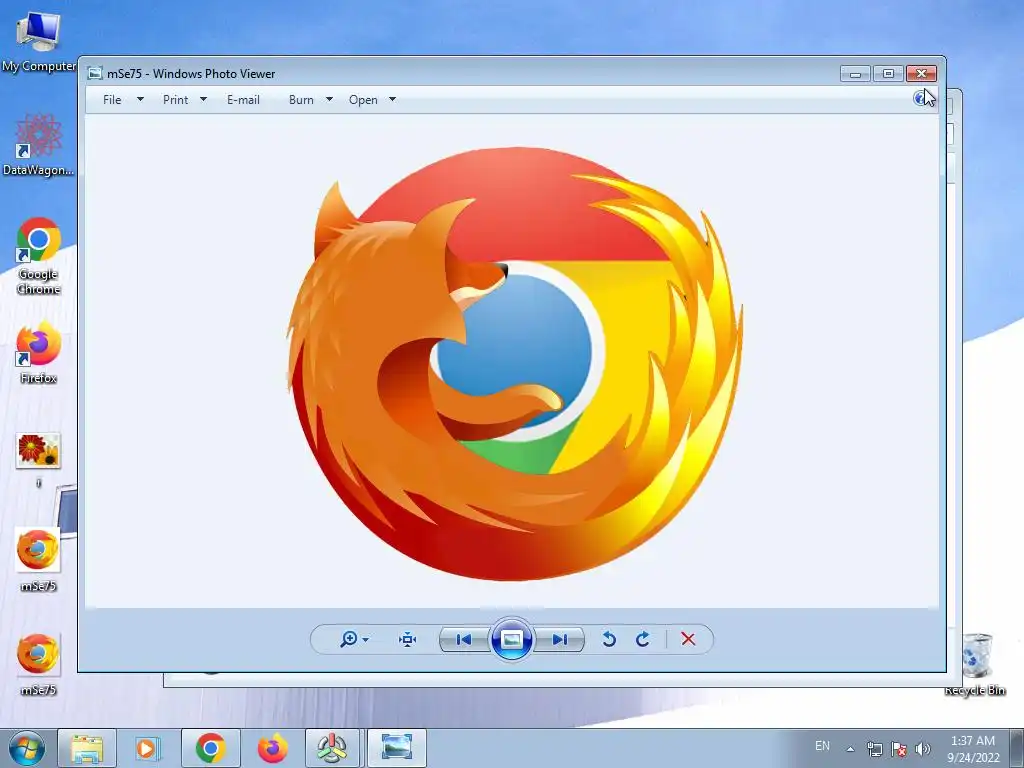Open the zoom magnifier control
Image resolution: width=1024 pixels, height=768 pixels.
click(349, 639)
